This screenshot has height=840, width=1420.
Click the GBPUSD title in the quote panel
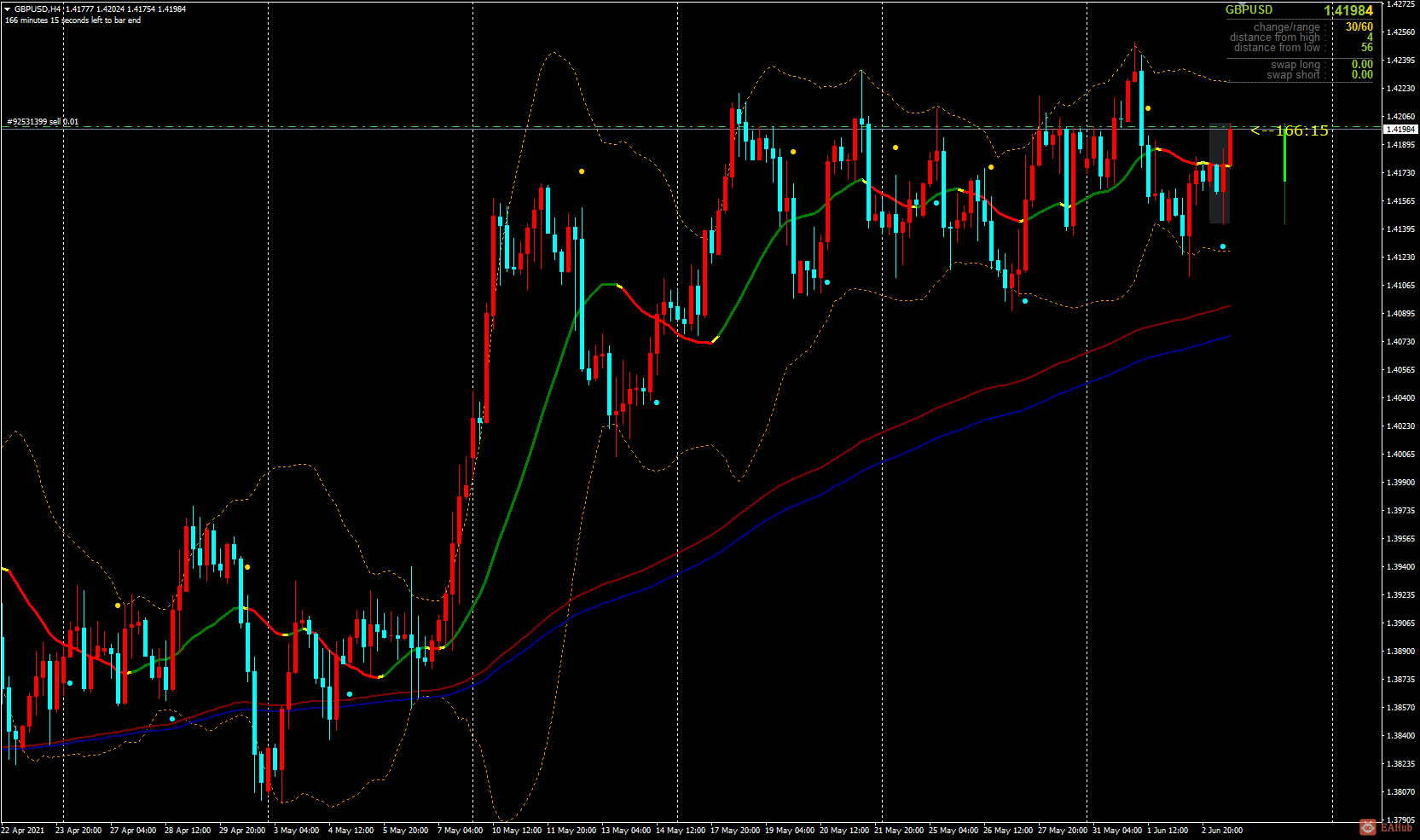[x=1250, y=10]
